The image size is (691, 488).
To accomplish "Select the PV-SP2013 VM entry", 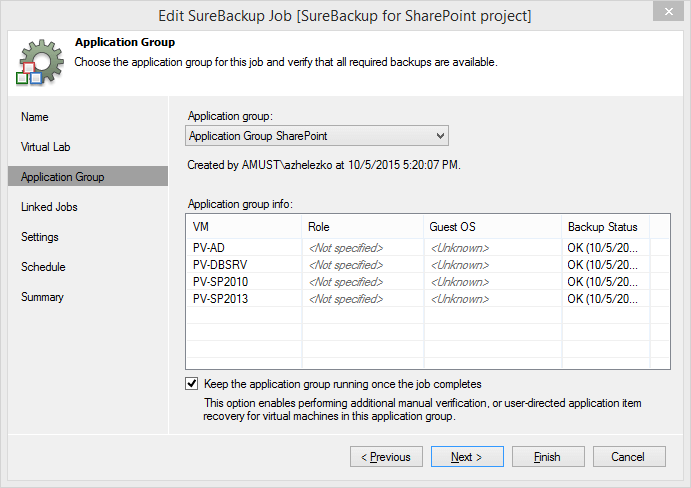I will point(427,299).
